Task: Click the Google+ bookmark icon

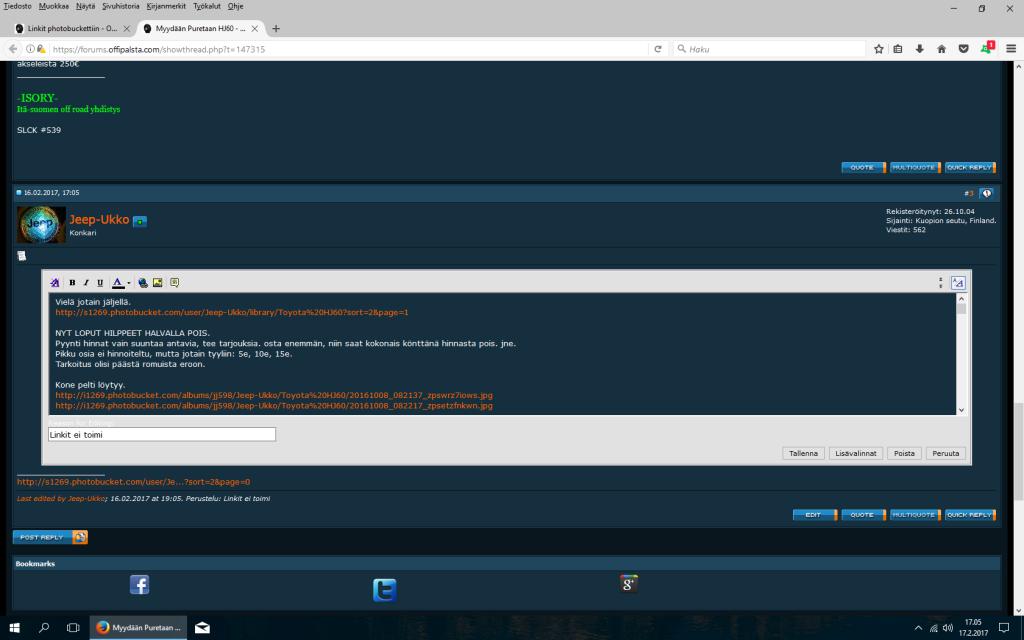Action: pos(628,583)
